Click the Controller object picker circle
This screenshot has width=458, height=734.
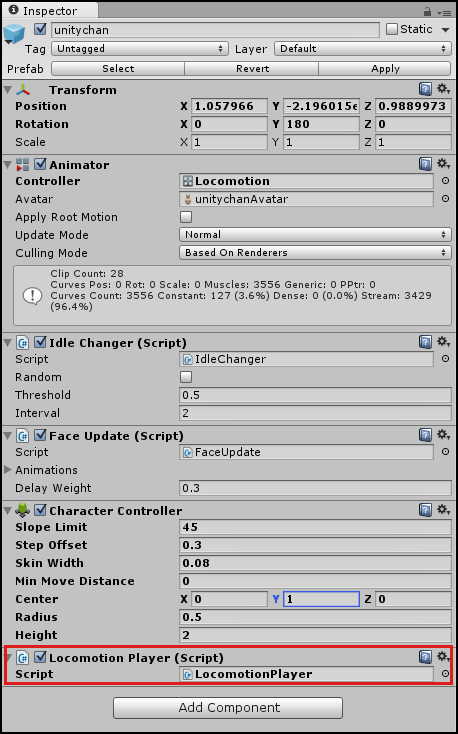coord(445,181)
